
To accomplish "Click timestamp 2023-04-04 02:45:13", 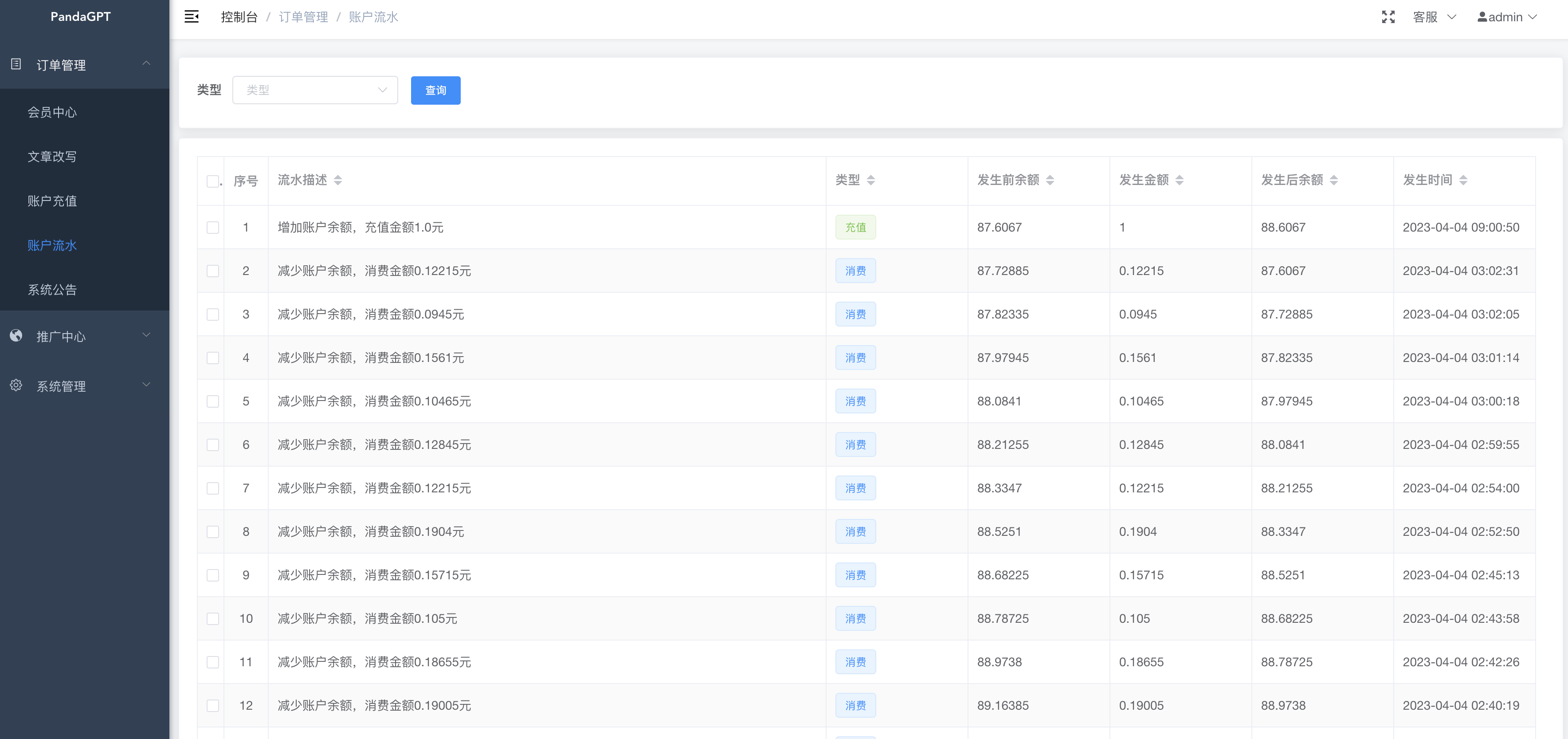I will (1461, 575).
